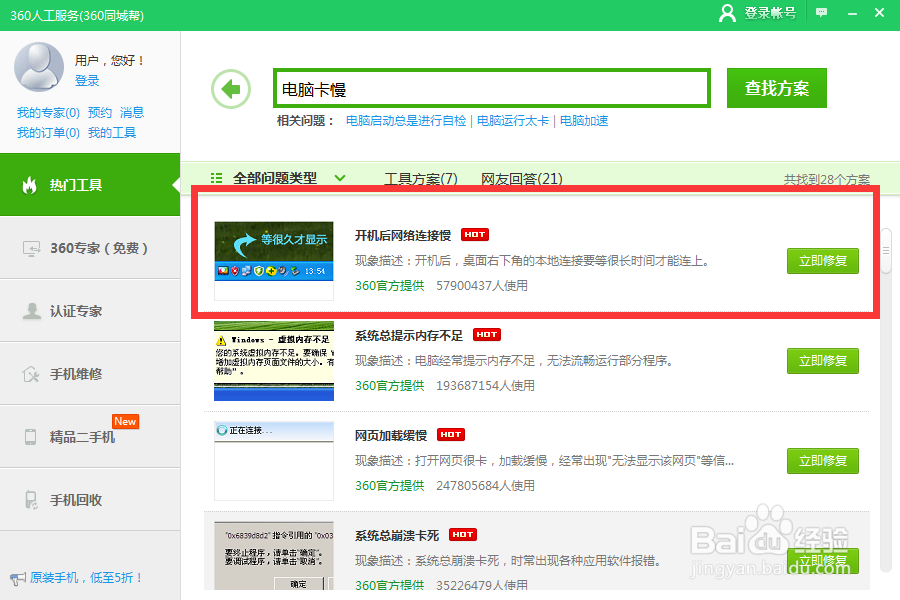The width and height of the screenshot is (900, 600).
Task: Click the 登录 link under user greeting
Action: (x=87, y=80)
